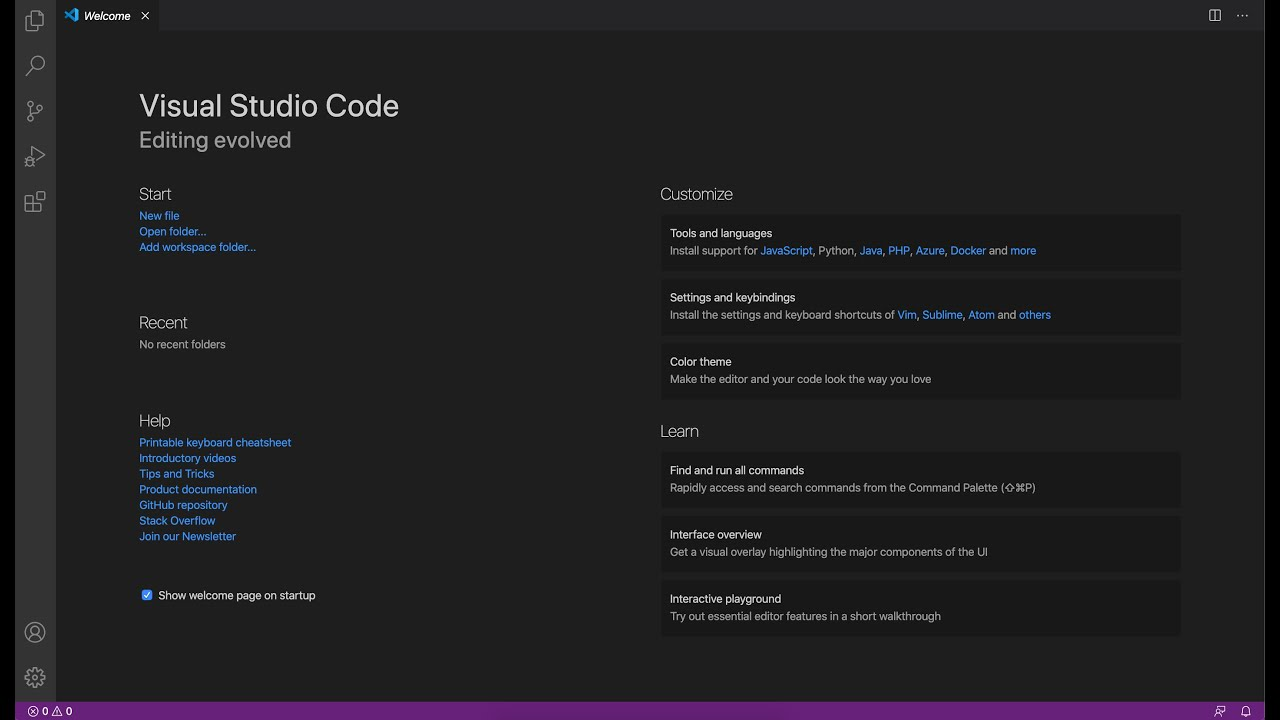Viewport: 1280px width, 720px height.
Task: Click the feedback smiley in the status bar
Action: coord(1218,711)
